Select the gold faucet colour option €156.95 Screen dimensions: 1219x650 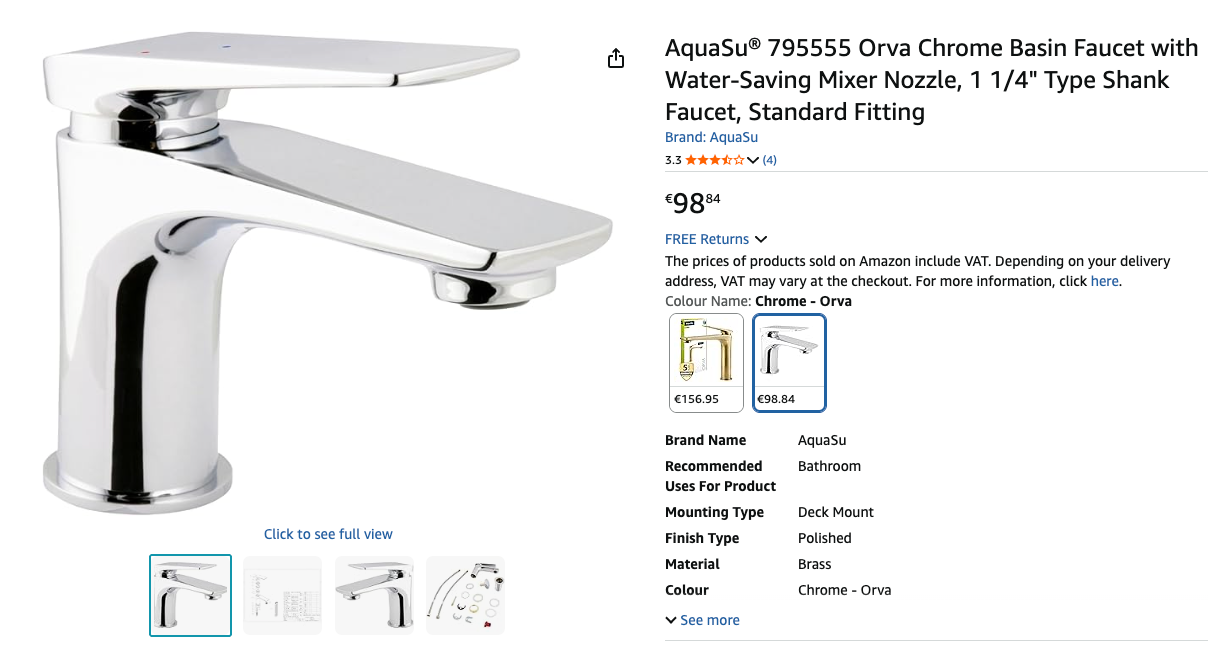(x=706, y=362)
